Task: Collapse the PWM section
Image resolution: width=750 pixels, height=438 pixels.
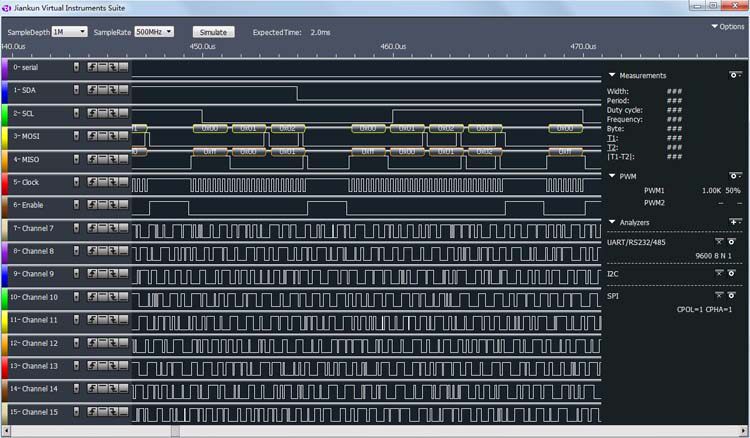Action: (x=612, y=176)
